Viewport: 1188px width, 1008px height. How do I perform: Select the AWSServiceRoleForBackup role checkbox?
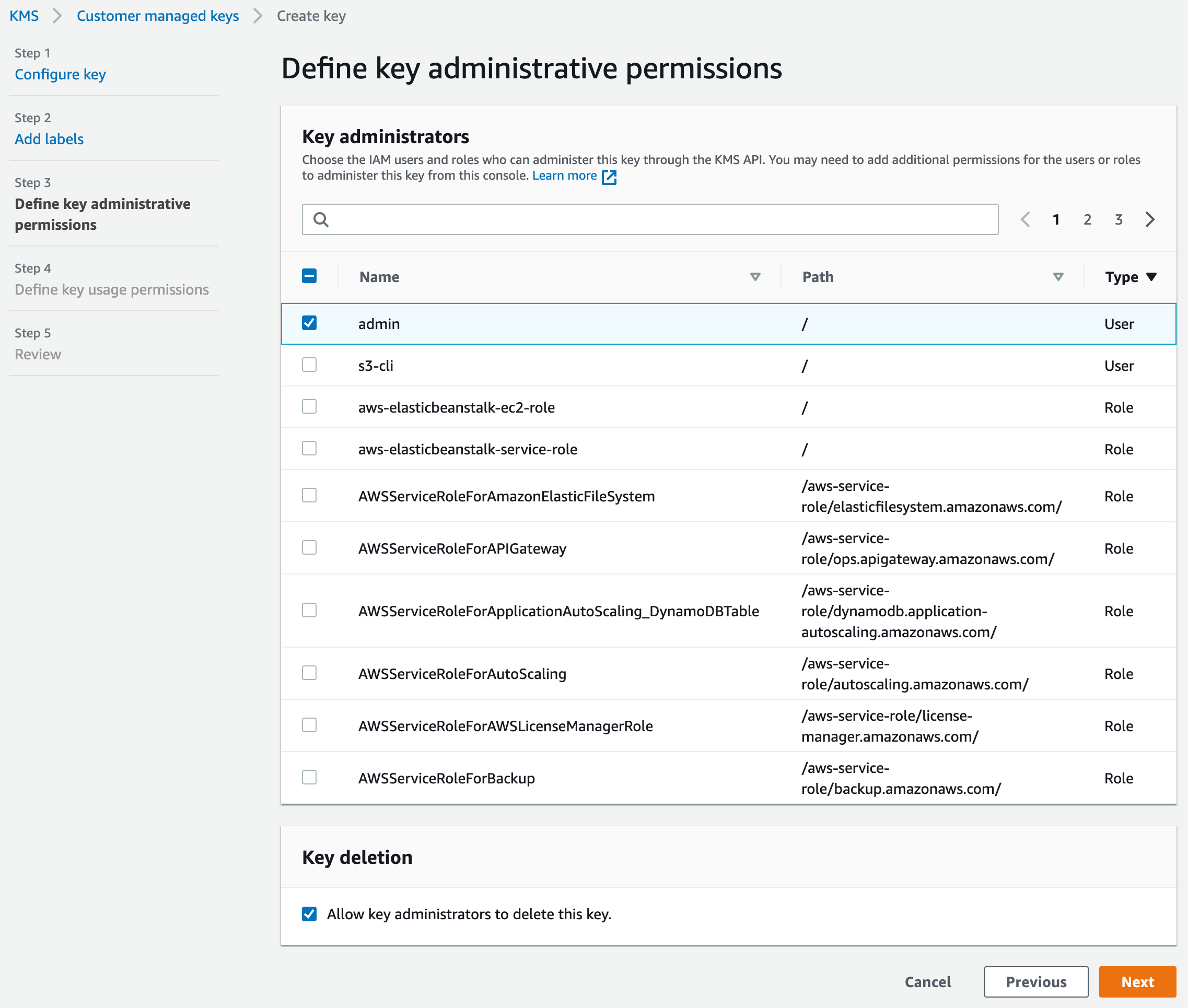pyautogui.click(x=309, y=777)
